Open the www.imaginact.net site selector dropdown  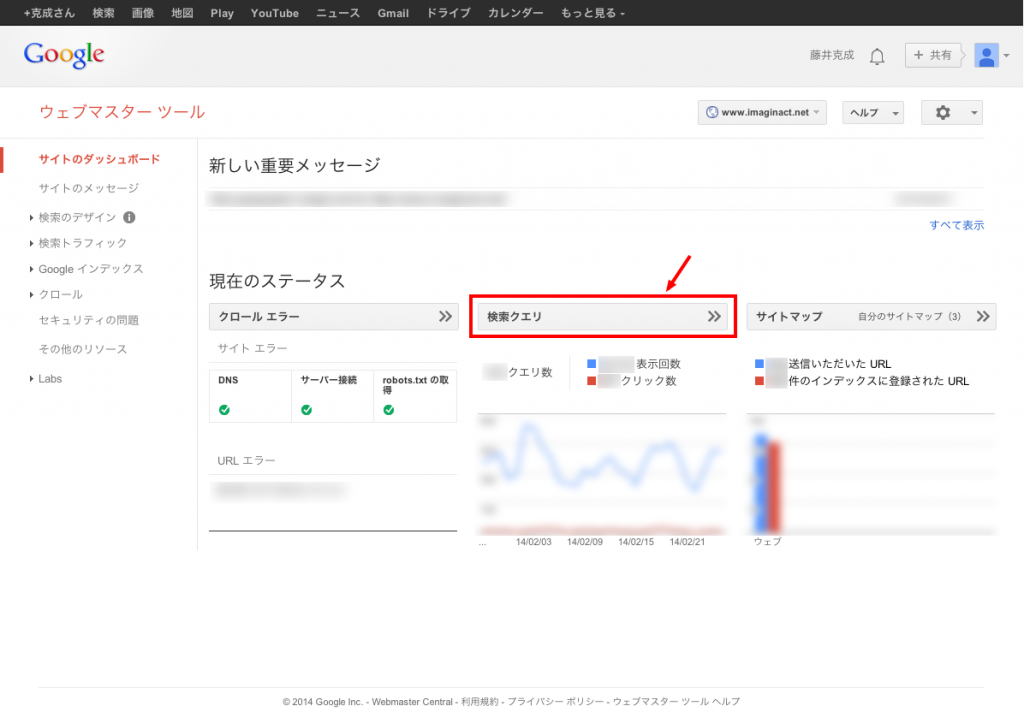click(762, 112)
